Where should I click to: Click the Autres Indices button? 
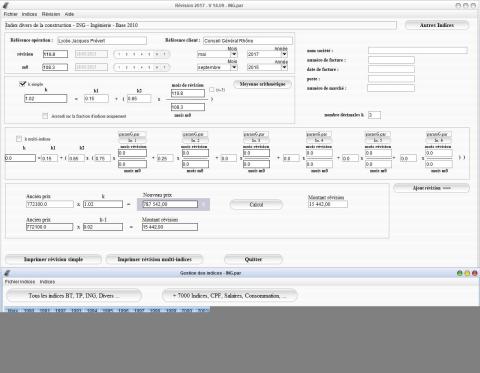coord(437,25)
